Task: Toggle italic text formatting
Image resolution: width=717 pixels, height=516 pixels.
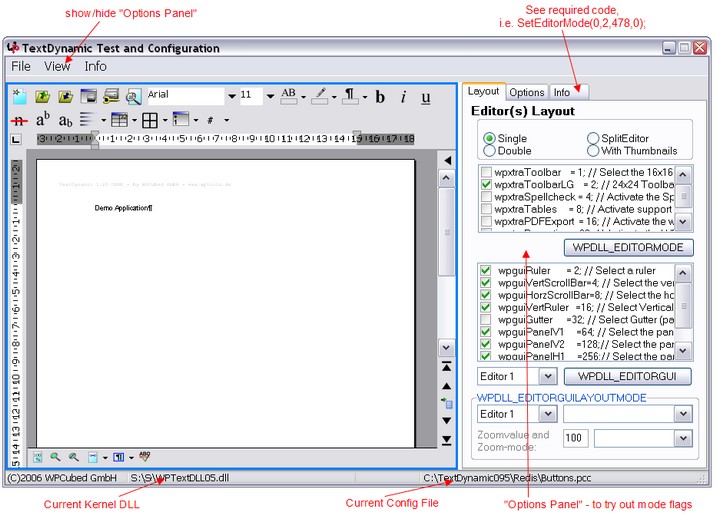Action: click(403, 97)
